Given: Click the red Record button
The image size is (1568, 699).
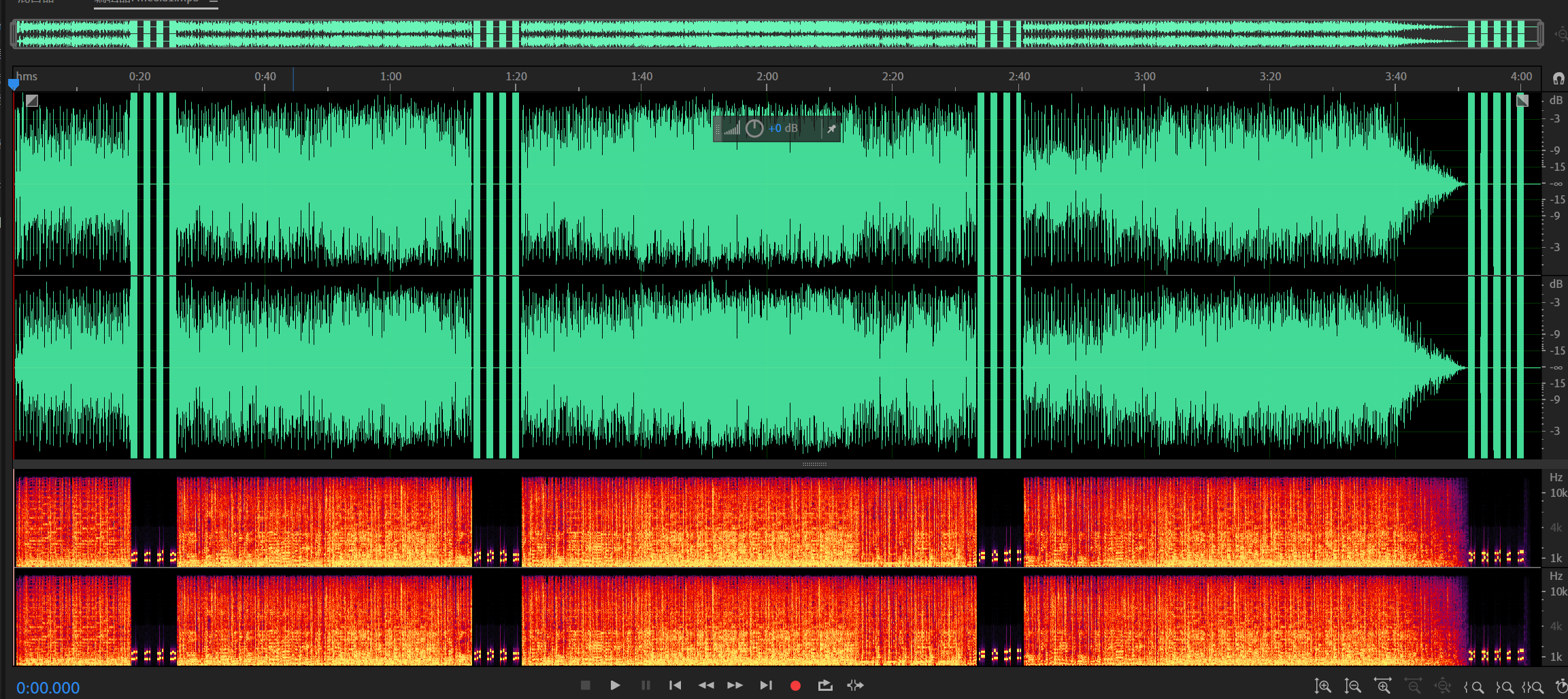Looking at the screenshot, I should click(795, 685).
